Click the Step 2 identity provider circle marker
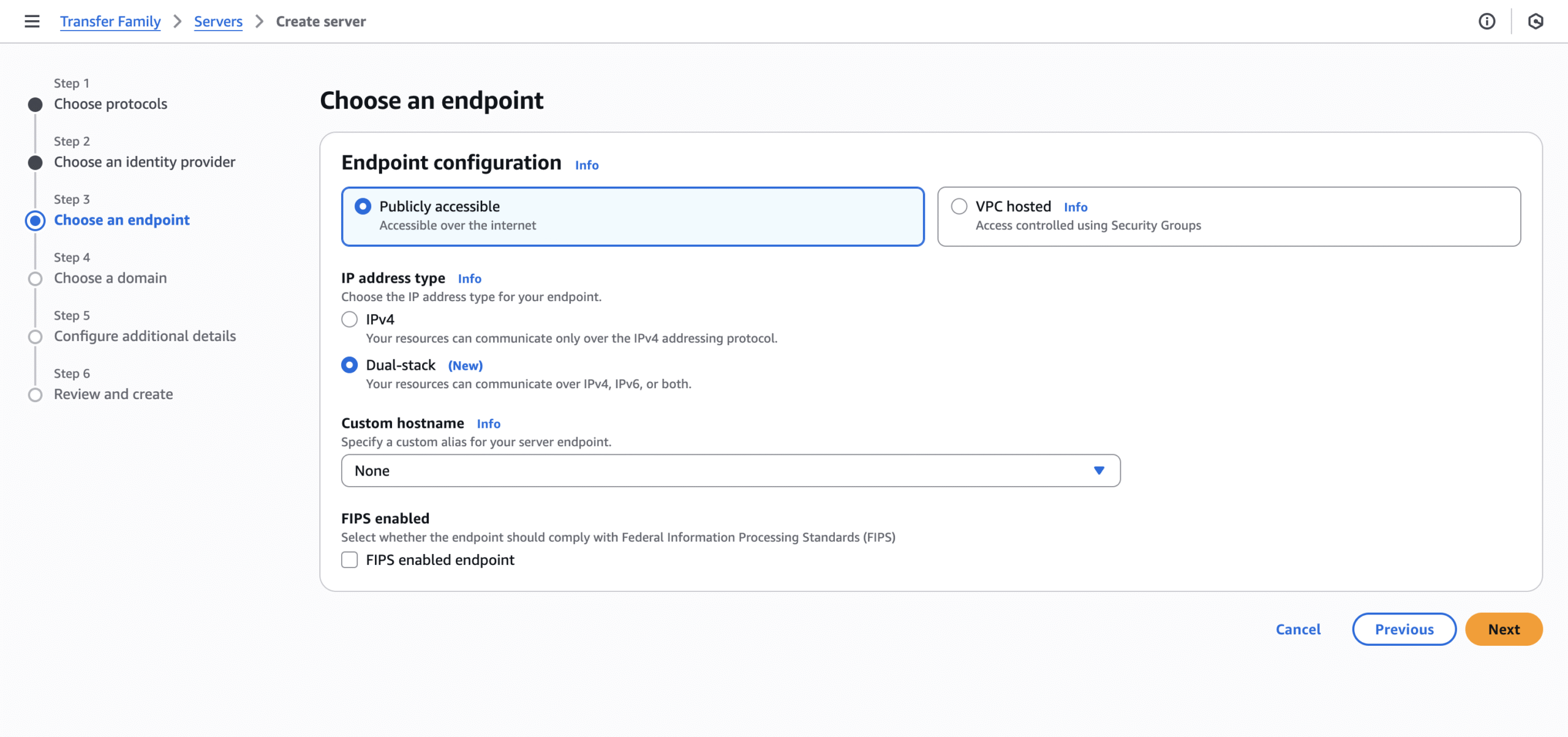 [36, 163]
